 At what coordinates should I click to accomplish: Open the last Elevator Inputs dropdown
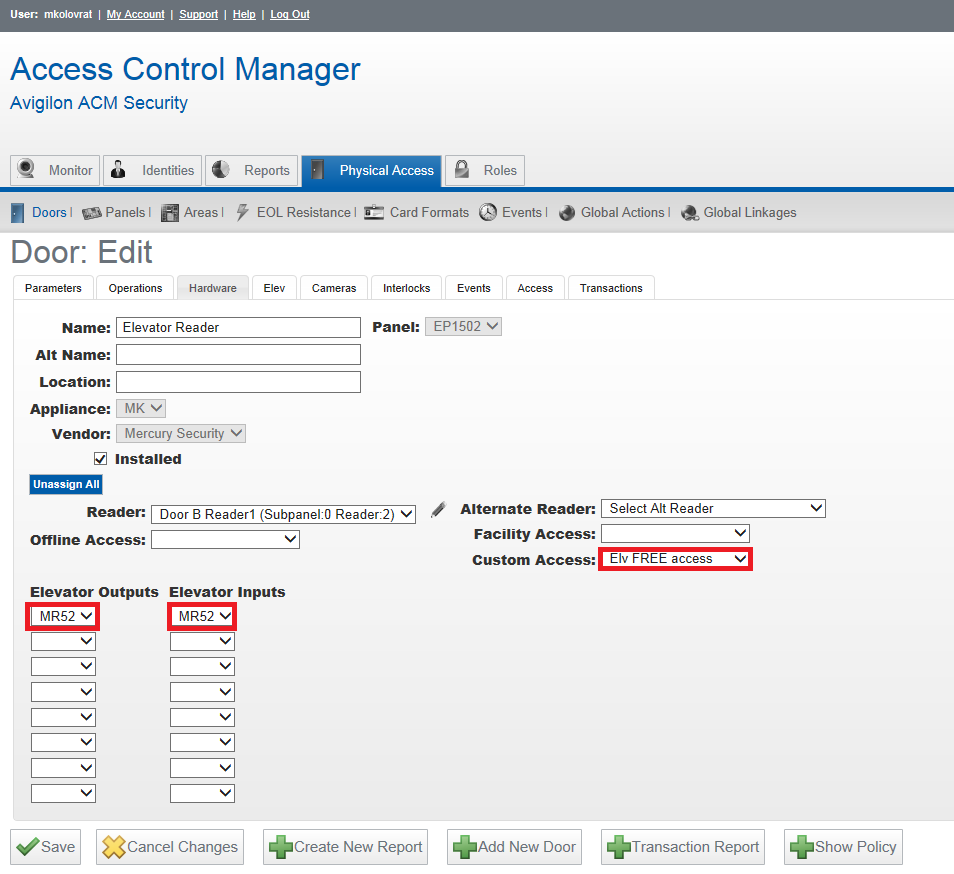[x=202, y=793]
